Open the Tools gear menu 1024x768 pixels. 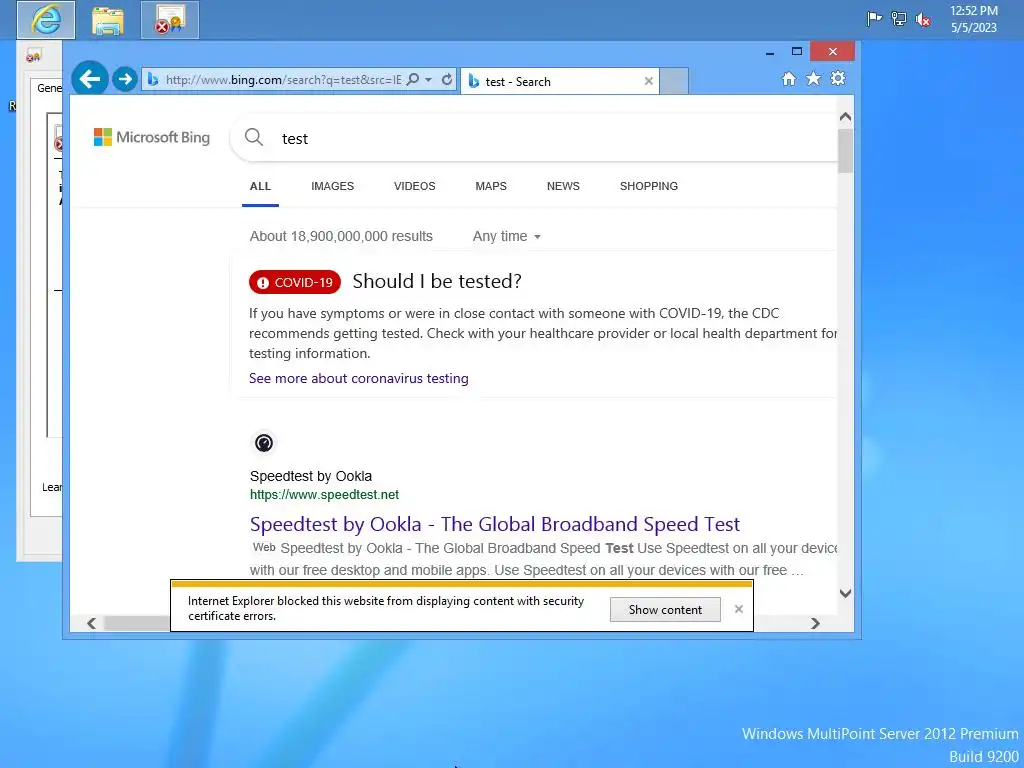[x=838, y=79]
